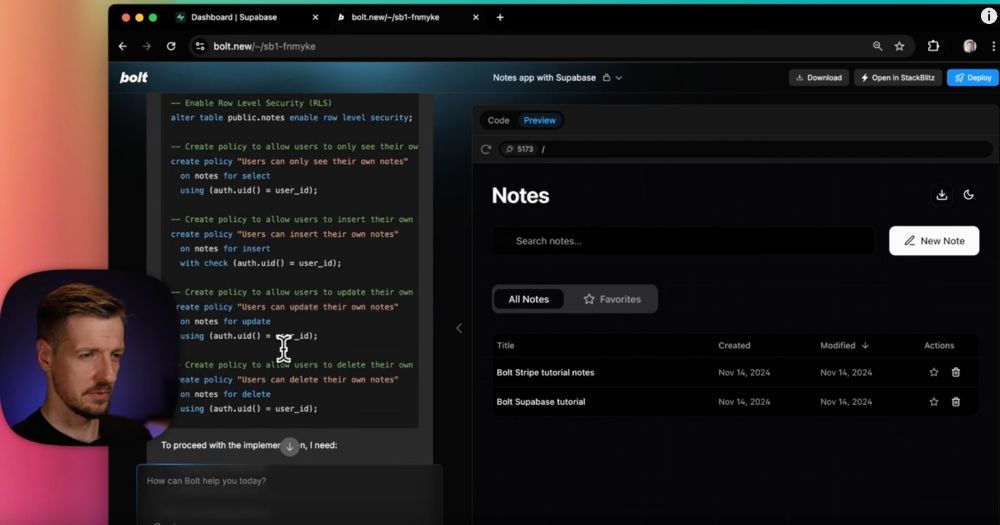Sort by the Modified column header
The image size is (1000, 525).
tap(844, 345)
